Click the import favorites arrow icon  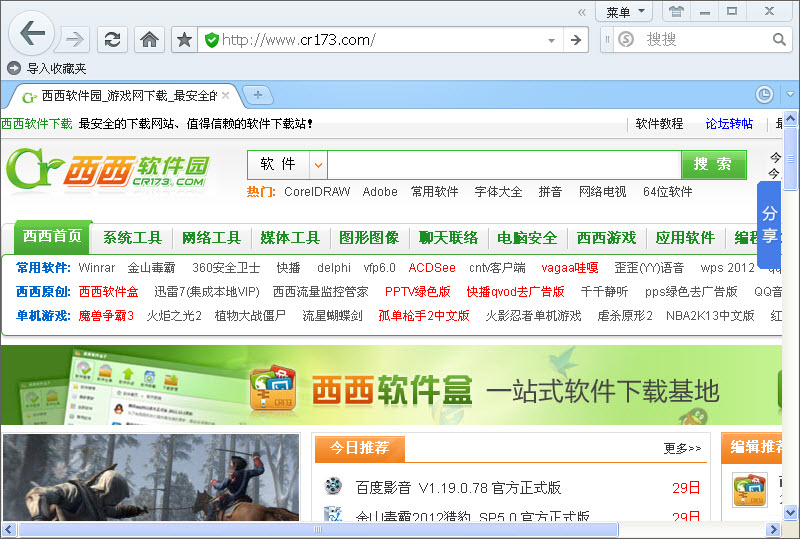[14, 68]
